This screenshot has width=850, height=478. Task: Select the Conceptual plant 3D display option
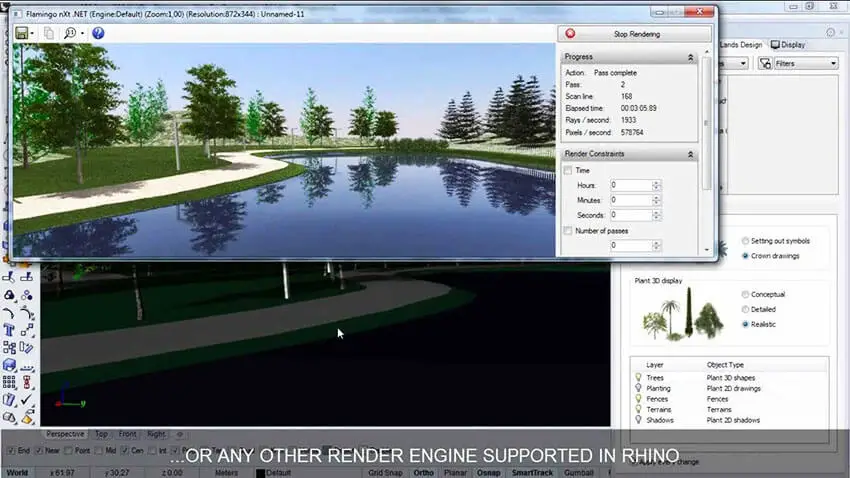pos(745,294)
